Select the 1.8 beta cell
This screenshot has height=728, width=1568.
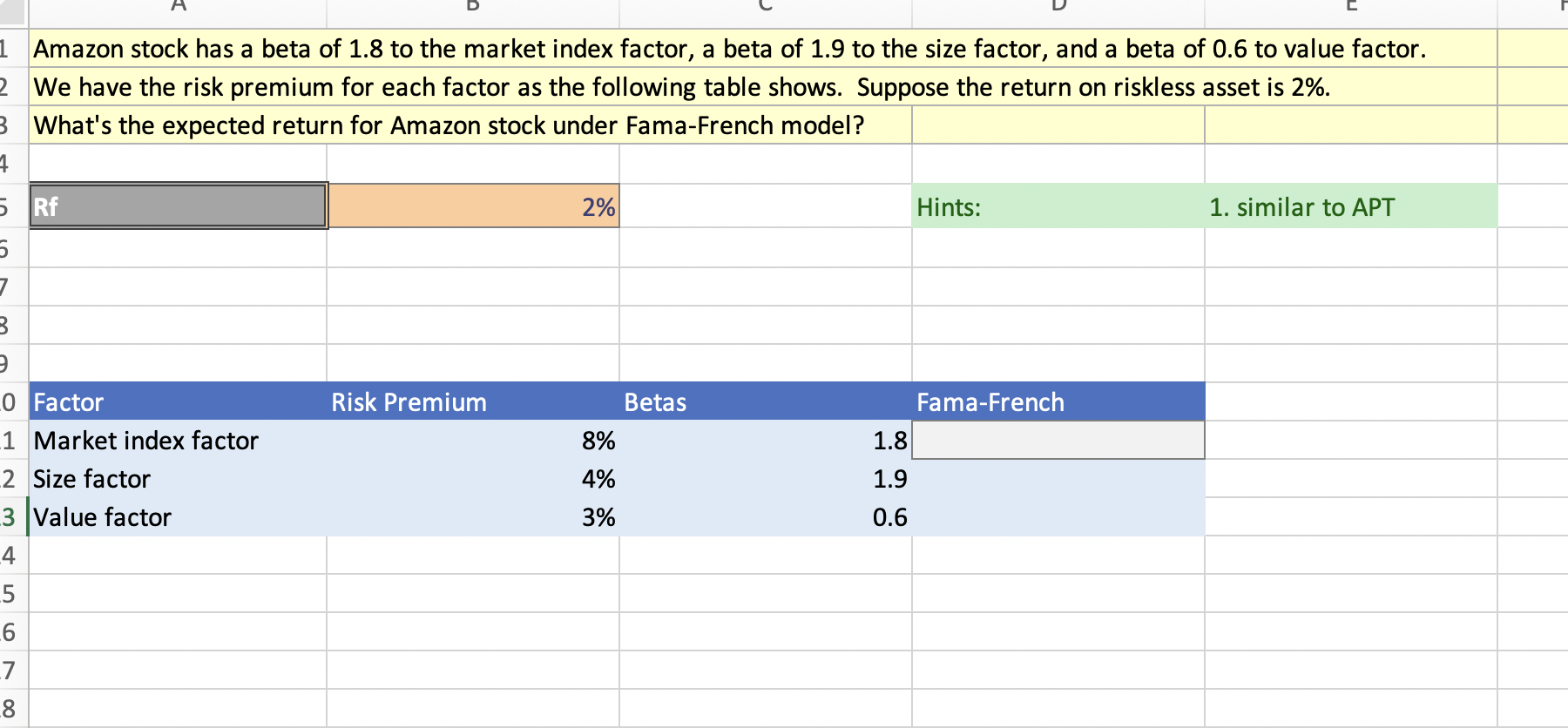coord(766,441)
